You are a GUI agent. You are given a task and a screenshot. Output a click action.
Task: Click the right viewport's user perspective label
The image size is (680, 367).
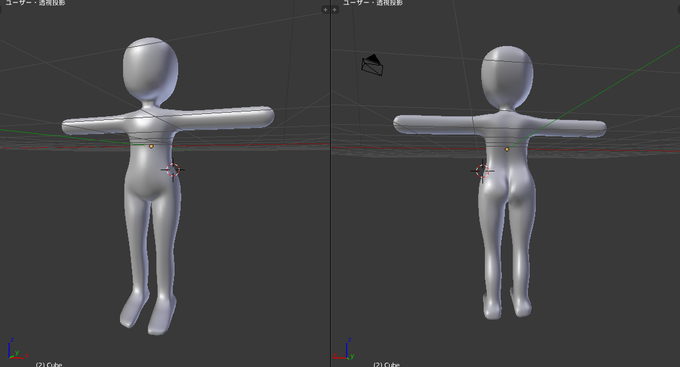pyautogui.click(x=373, y=3)
